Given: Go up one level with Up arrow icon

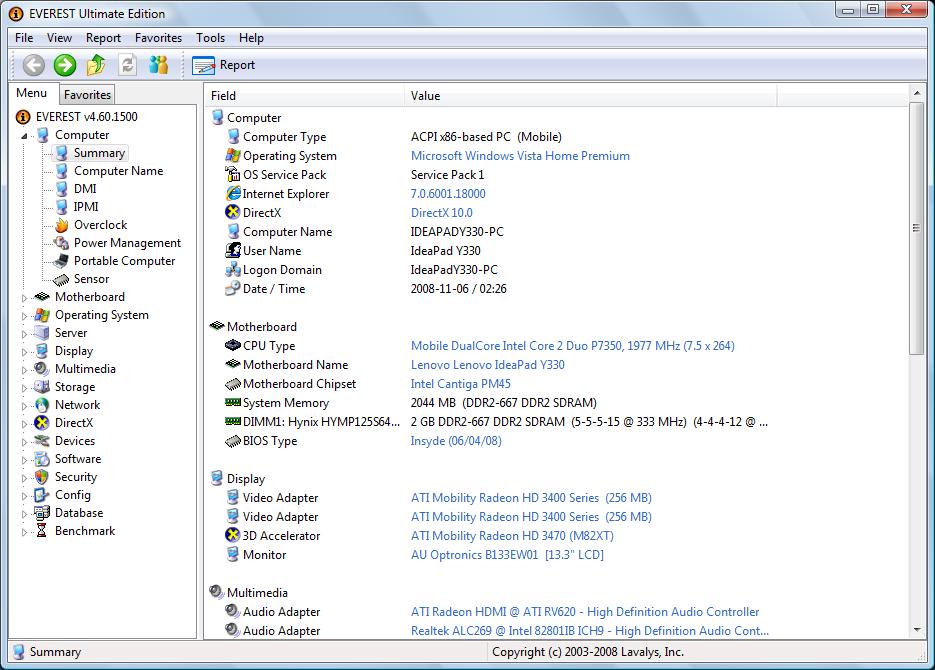Looking at the screenshot, I should 96,65.
